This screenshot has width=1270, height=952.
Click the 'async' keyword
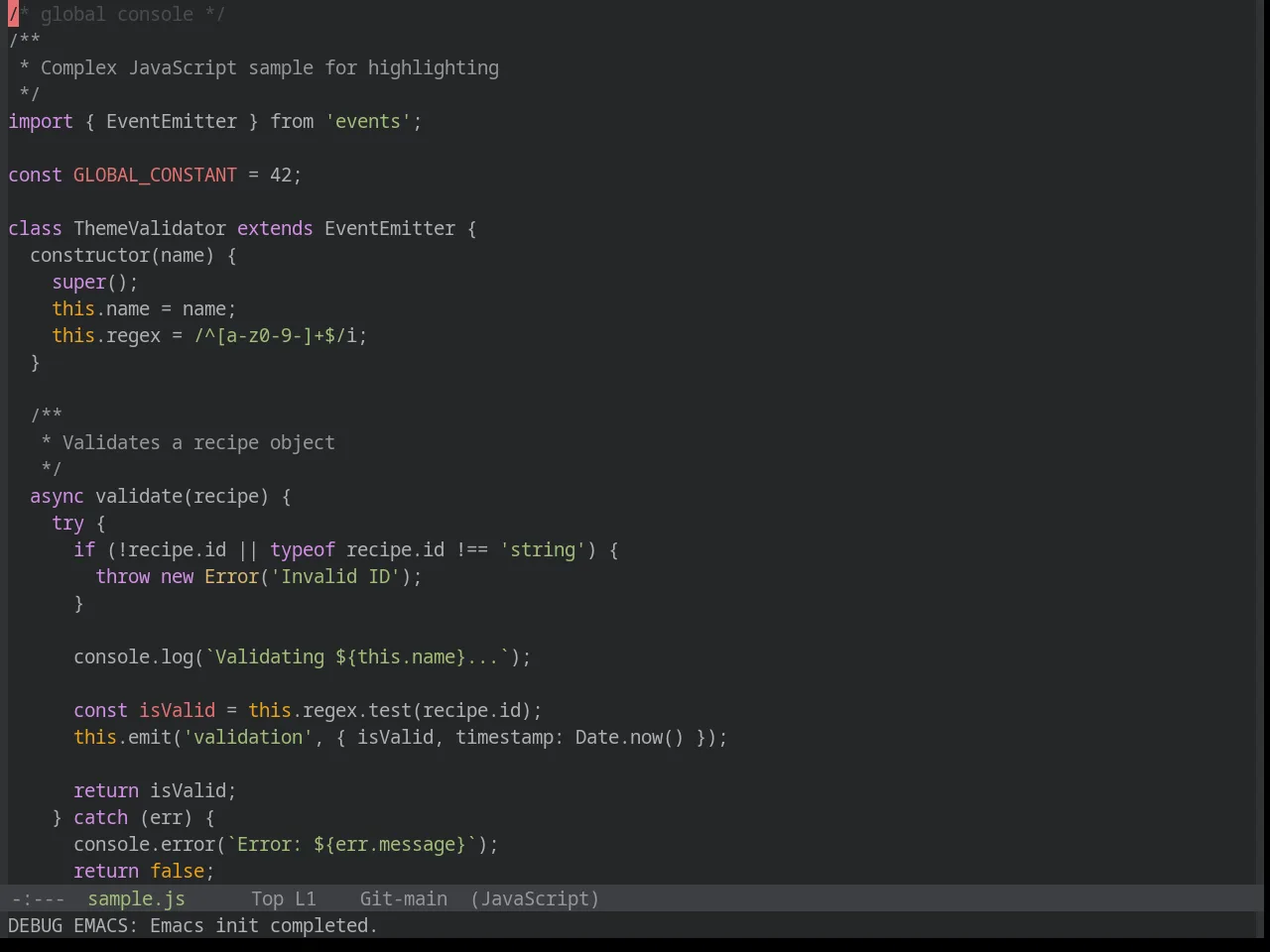coord(57,496)
